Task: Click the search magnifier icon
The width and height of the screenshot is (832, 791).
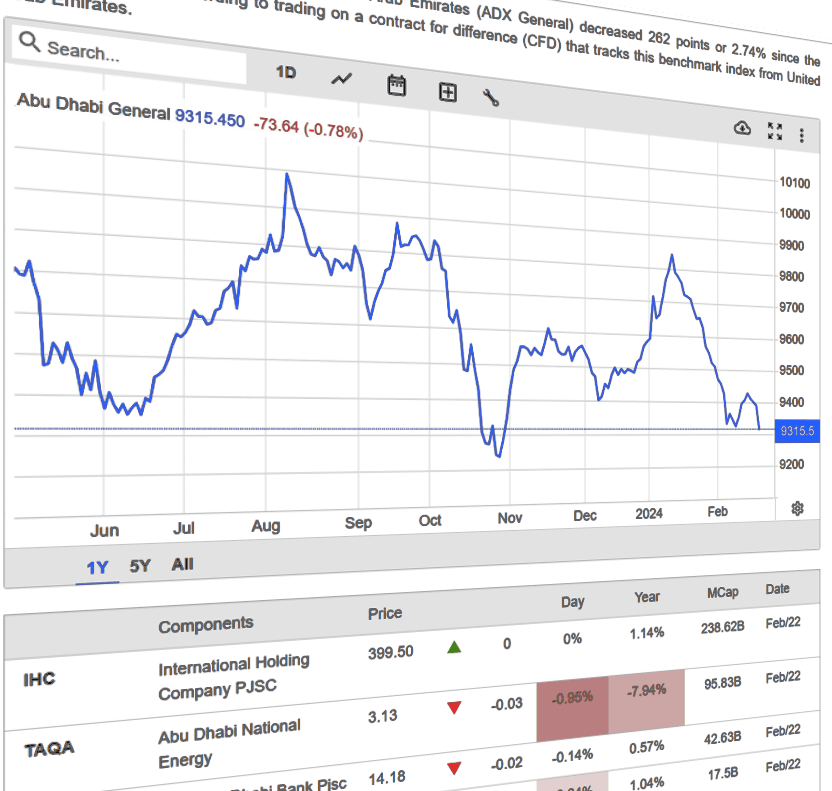Action: pos(29,41)
